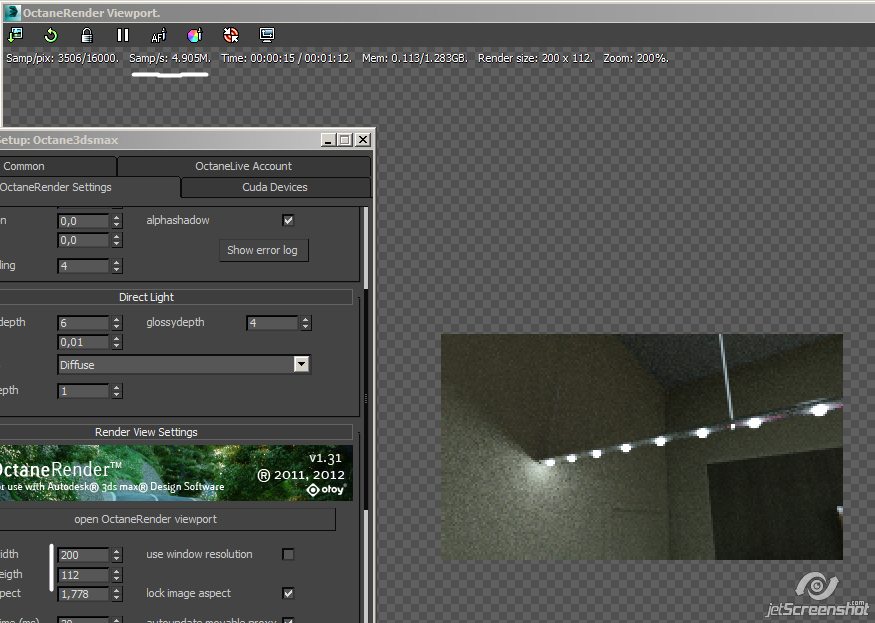The height and width of the screenshot is (623, 875).
Task: Click the Samp/pix: 3506/16000 status text
Action: pyautogui.click(x=62, y=58)
